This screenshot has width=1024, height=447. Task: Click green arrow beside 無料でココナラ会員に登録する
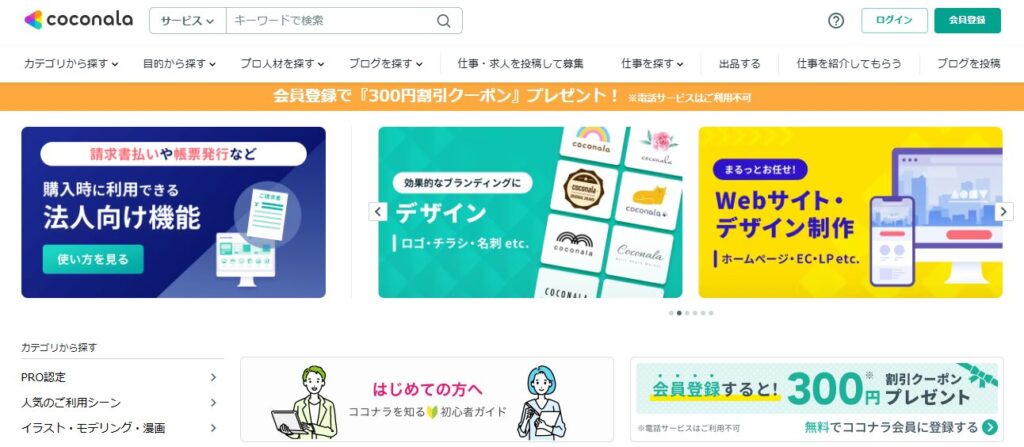pyautogui.click(x=990, y=427)
